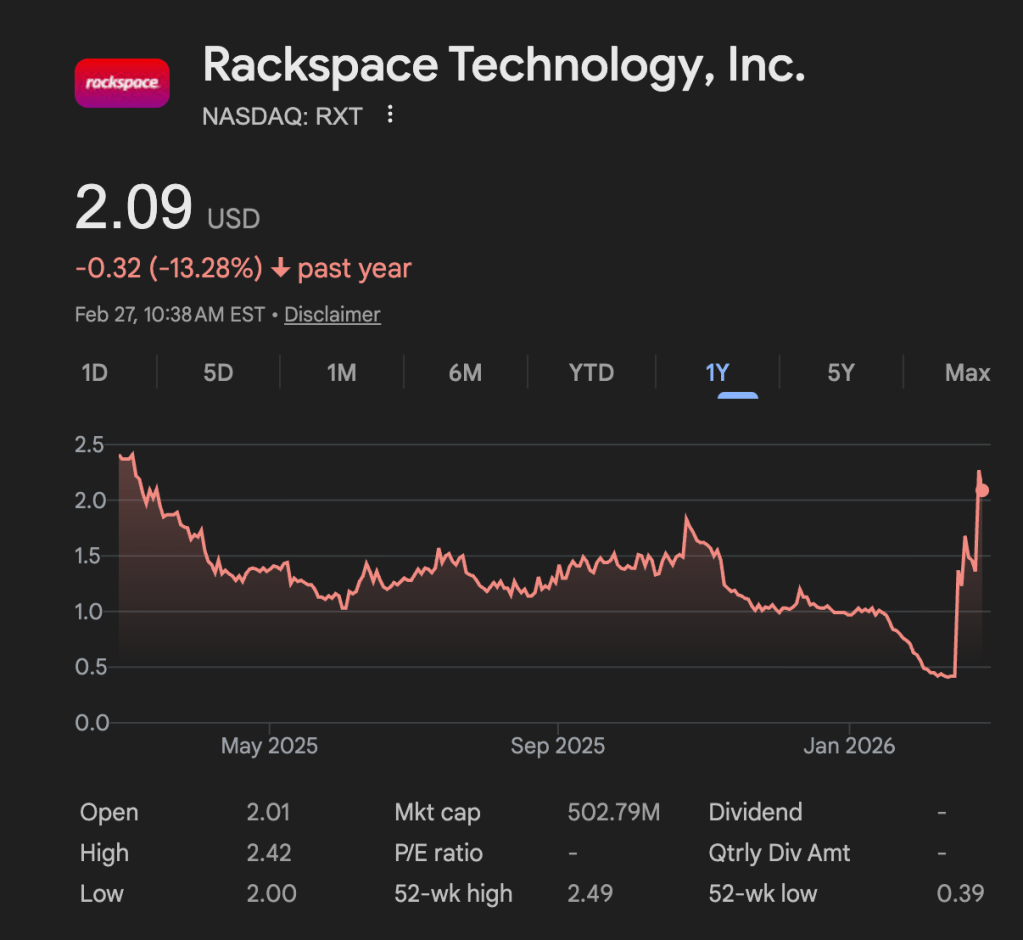Screen dimensions: 1023x940
Task: Select the 1D time range tab
Action: (94, 373)
